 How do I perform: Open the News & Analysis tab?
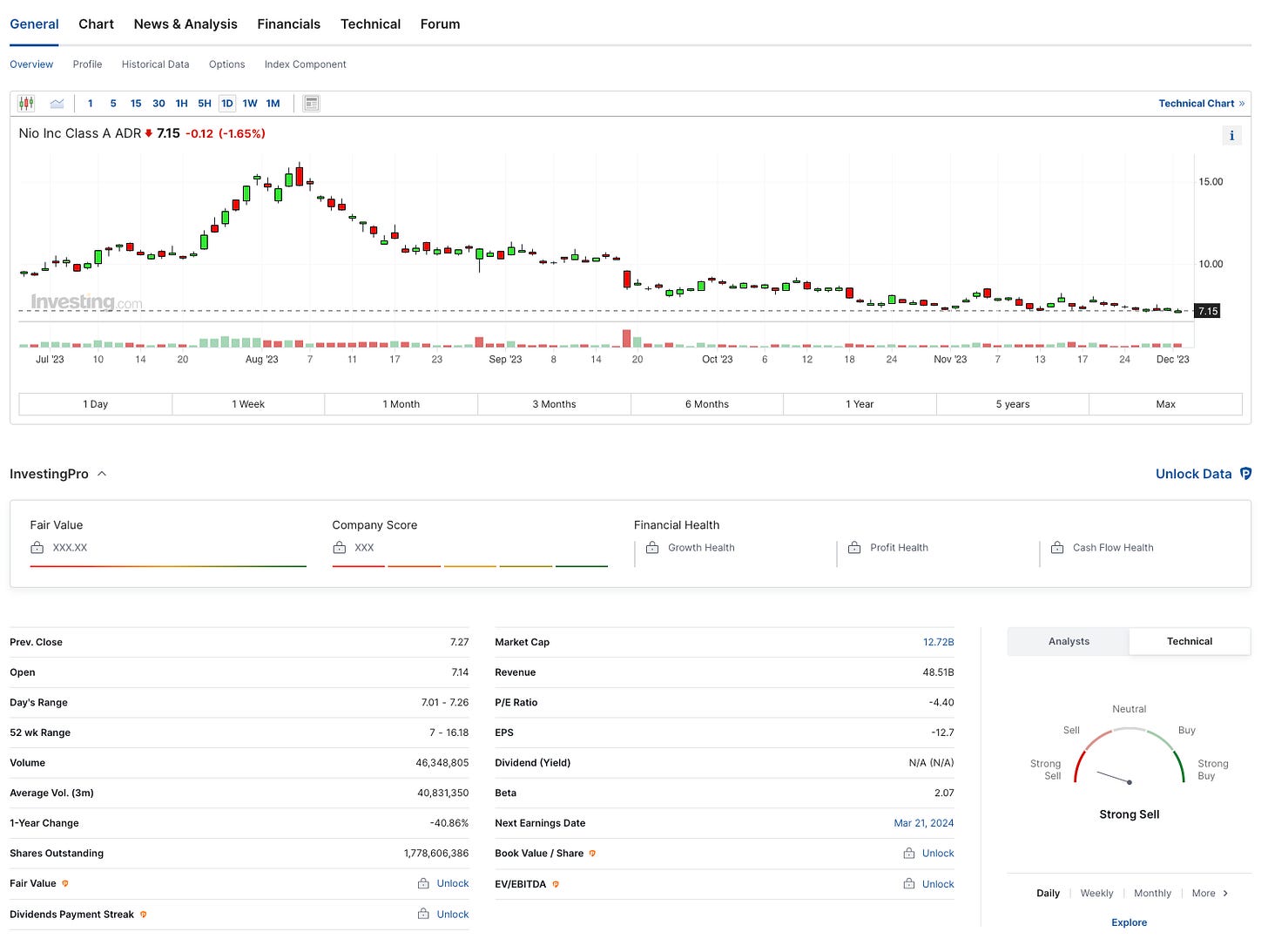click(185, 24)
